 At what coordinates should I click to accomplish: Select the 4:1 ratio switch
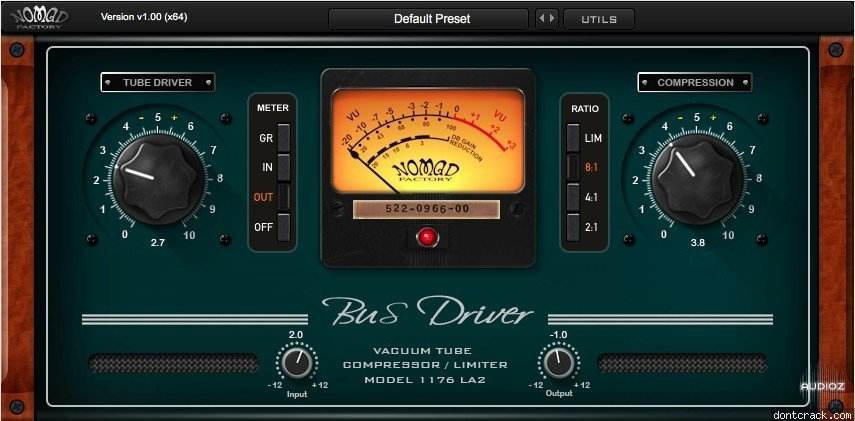pos(573,197)
